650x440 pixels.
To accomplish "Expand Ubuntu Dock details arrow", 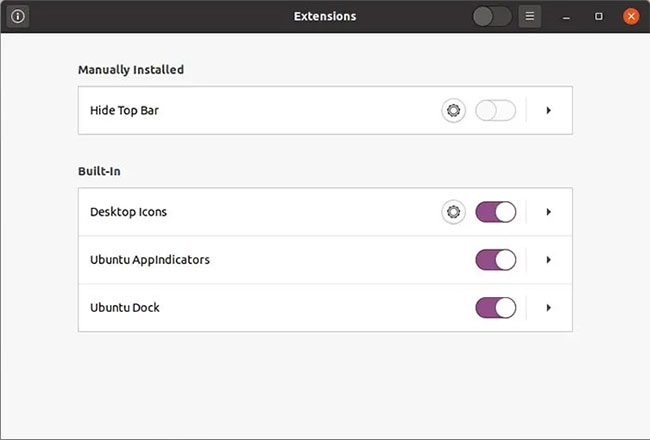I will coord(548,308).
